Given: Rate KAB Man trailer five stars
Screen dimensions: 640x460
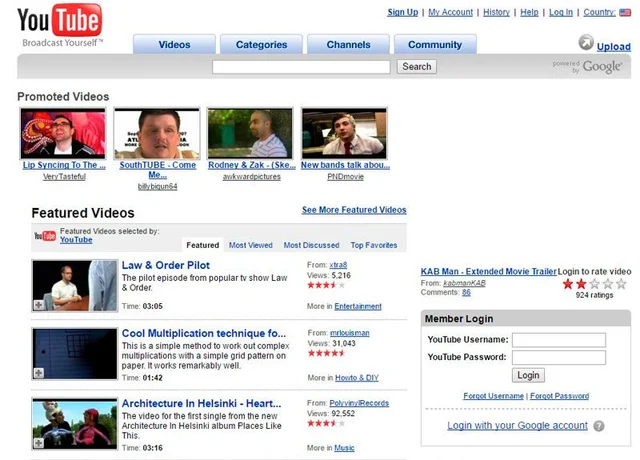Looking at the screenshot, I should (x=621, y=284).
